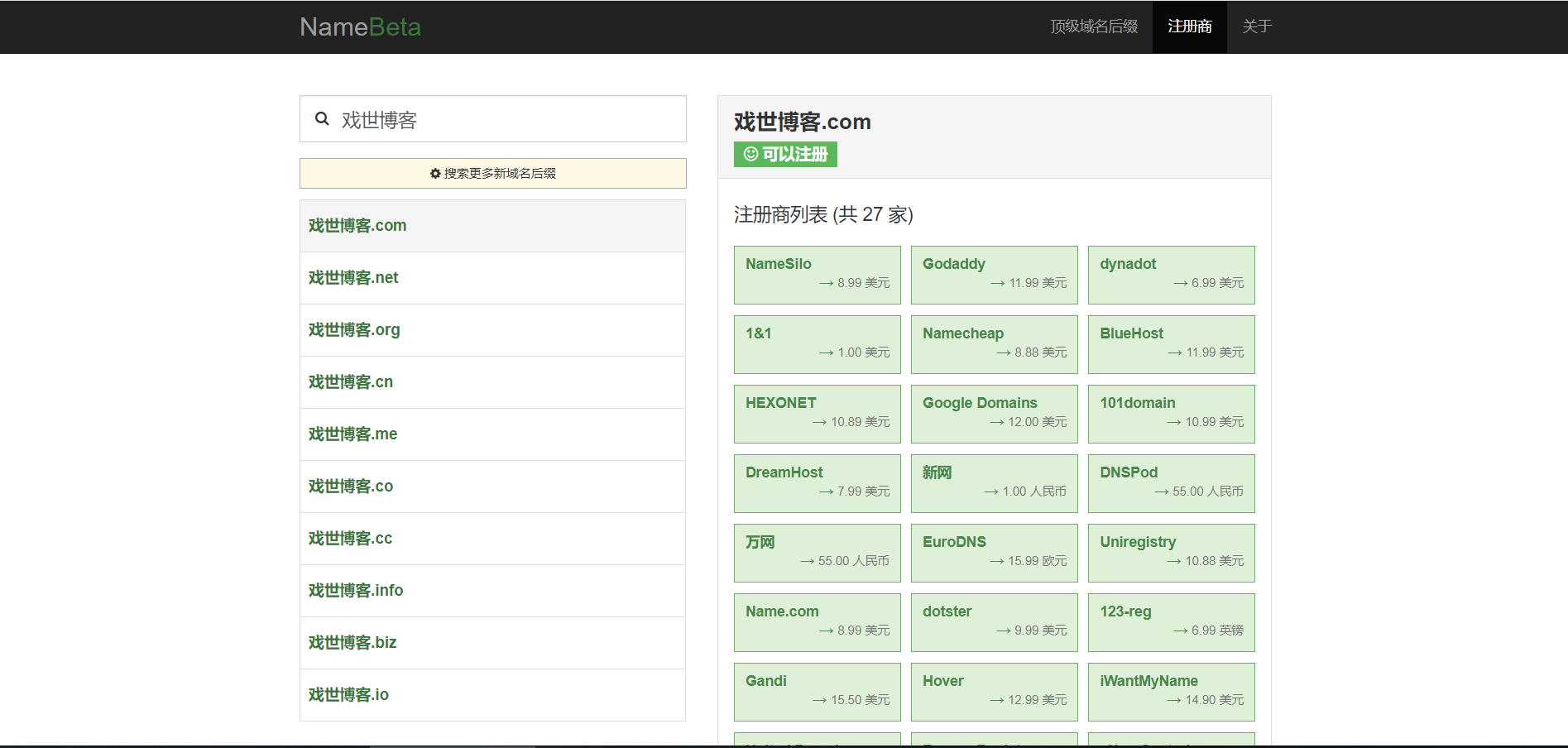Open the Hover registrar card
Image resolution: width=1568 pixels, height=748 pixels.
click(x=995, y=692)
